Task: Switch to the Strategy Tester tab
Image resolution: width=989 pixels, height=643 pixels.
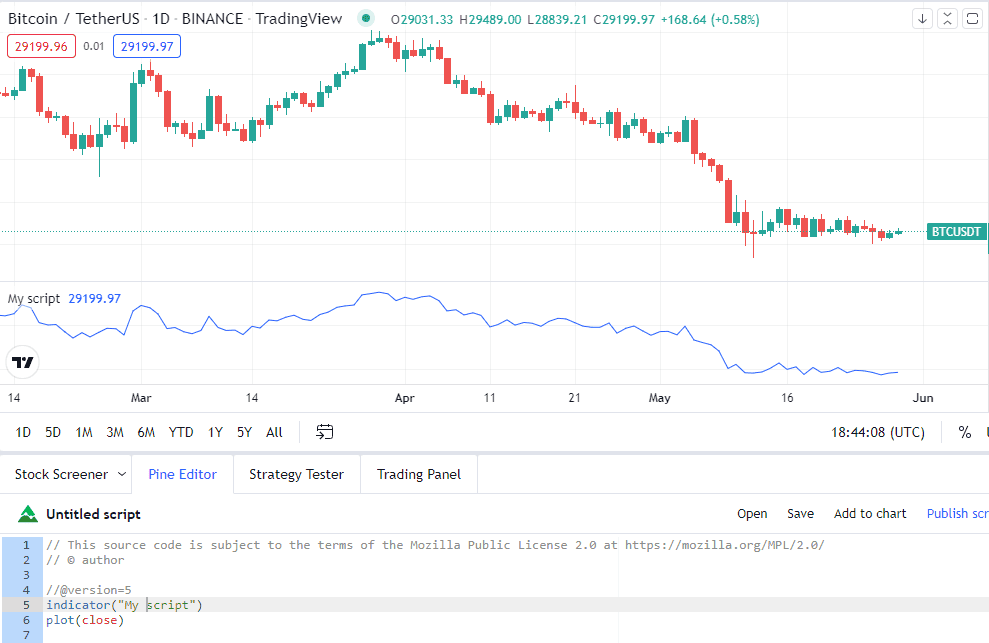Action: (296, 475)
